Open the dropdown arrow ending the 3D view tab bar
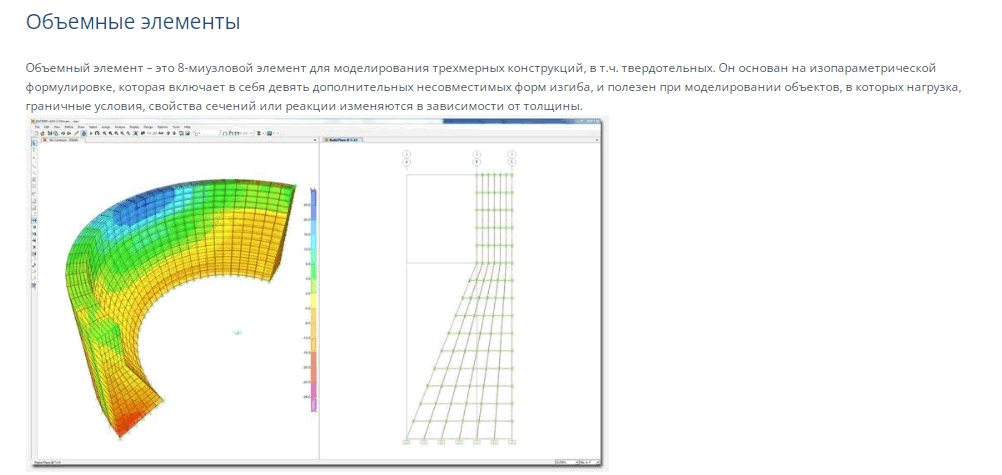The width and height of the screenshot is (1002, 475). coord(315,140)
